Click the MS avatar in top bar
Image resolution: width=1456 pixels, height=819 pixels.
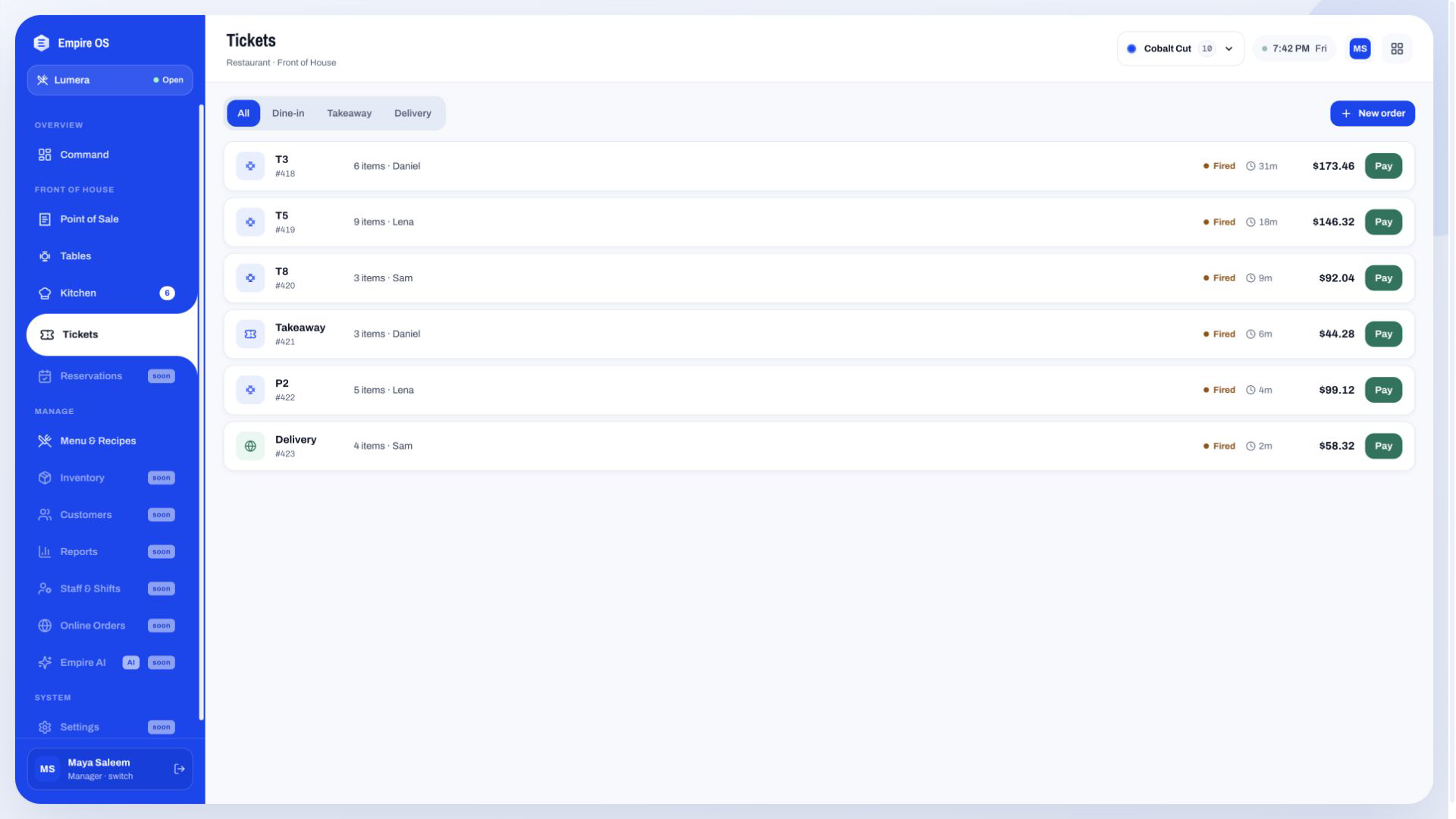click(x=1360, y=49)
